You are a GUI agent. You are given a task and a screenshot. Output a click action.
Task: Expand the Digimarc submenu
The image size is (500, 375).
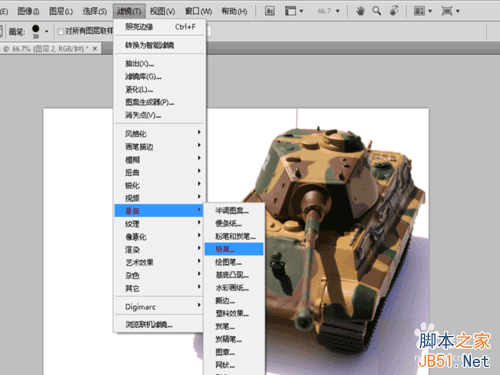[x=159, y=307]
